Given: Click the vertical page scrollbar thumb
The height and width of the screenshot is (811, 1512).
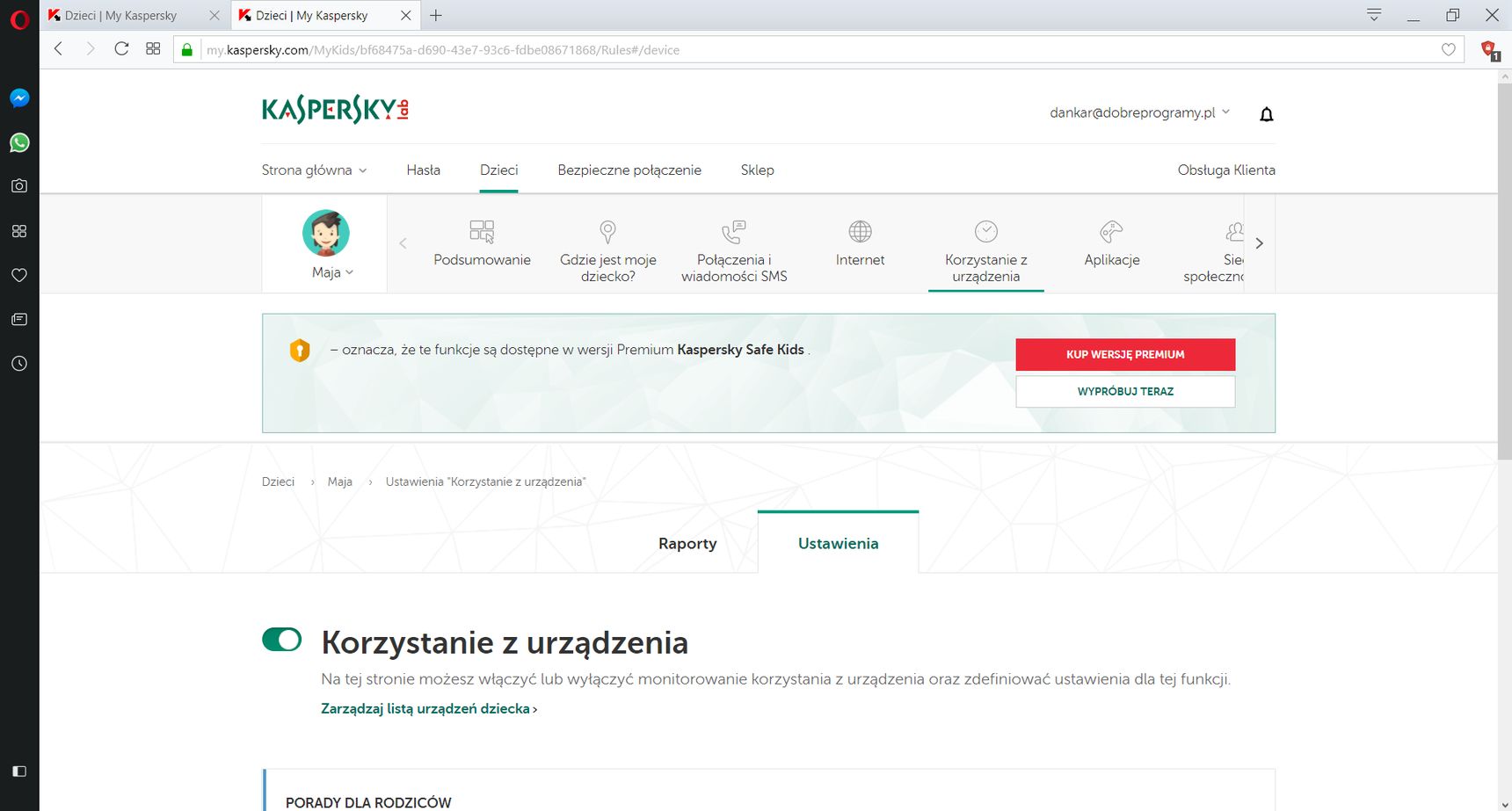Looking at the screenshot, I should 1504,272.
